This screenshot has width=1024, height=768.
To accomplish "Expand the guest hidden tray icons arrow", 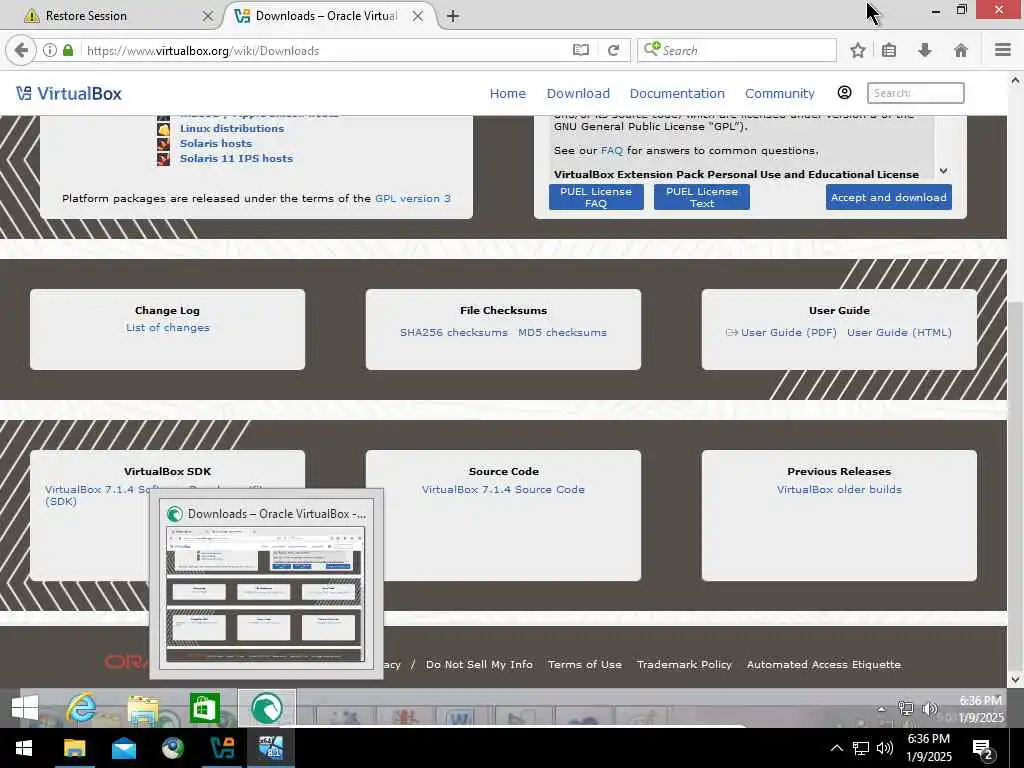I will click(882, 709).
